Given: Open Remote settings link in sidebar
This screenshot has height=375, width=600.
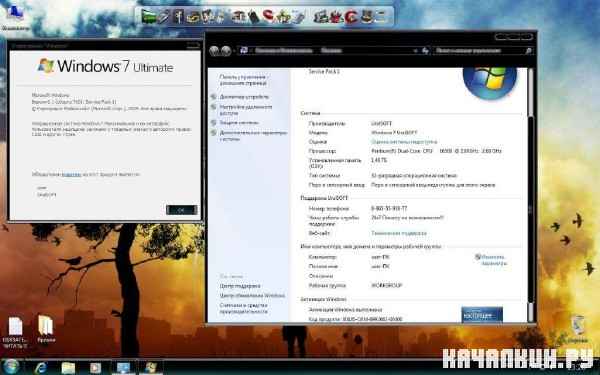Looking at the screenshot, I should [x=246, y=110].
